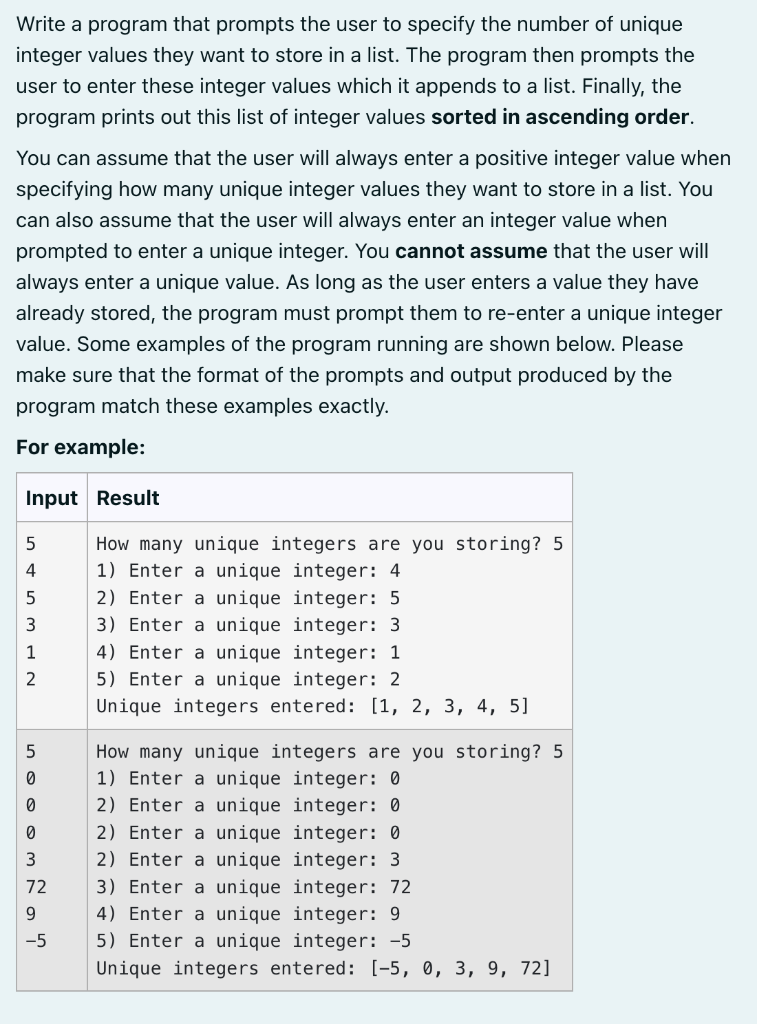This screenshot has height=1024, width=757.
Task: Click '3) Enter a unique integer: 3' line
Action: tap(248, 625)
